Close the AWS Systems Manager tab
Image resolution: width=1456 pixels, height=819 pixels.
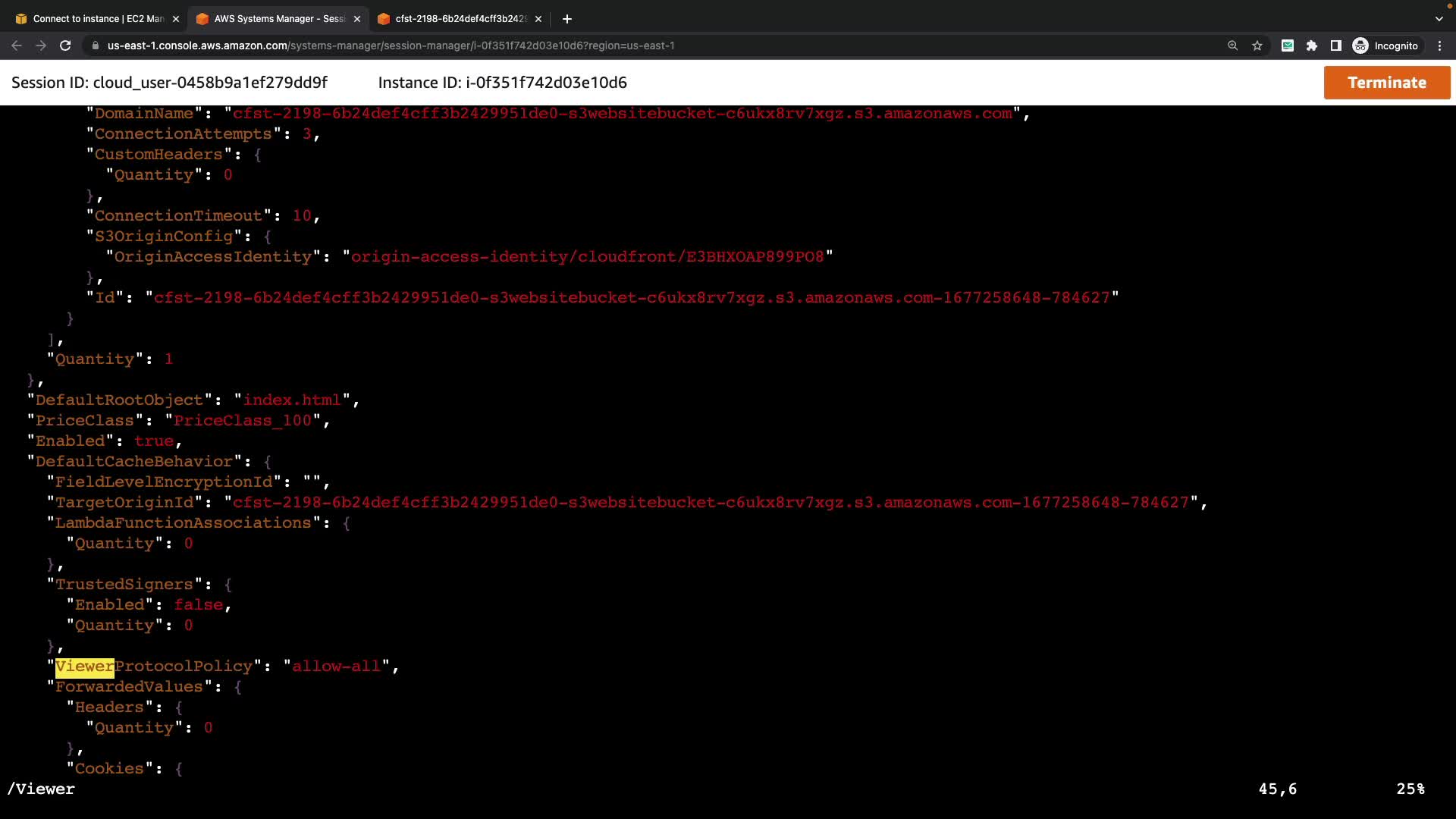tap(357, 19)
